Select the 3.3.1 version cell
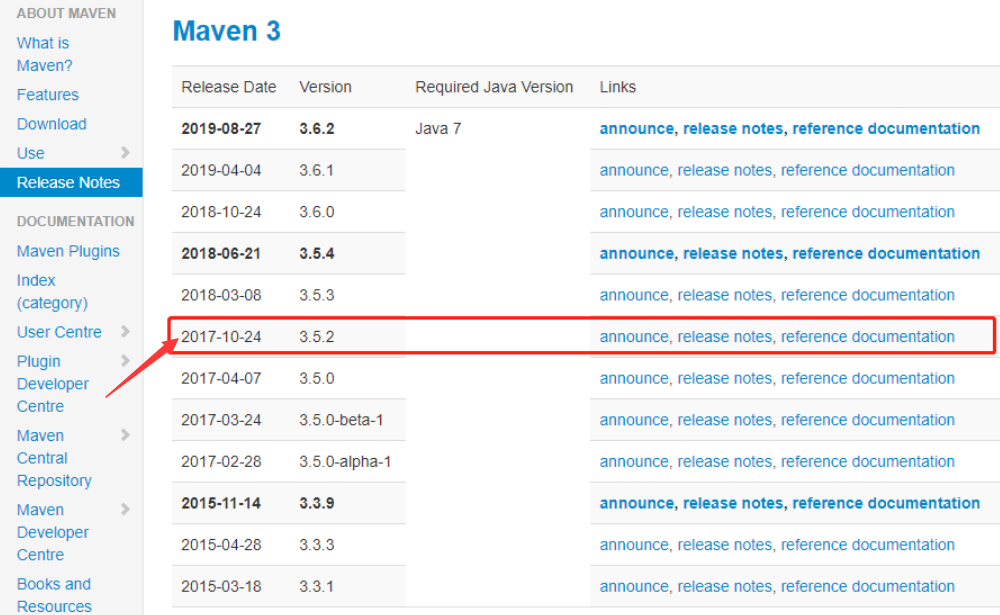Image resolution: width=1000 pixels, height=615 pixels. point(316,586)
